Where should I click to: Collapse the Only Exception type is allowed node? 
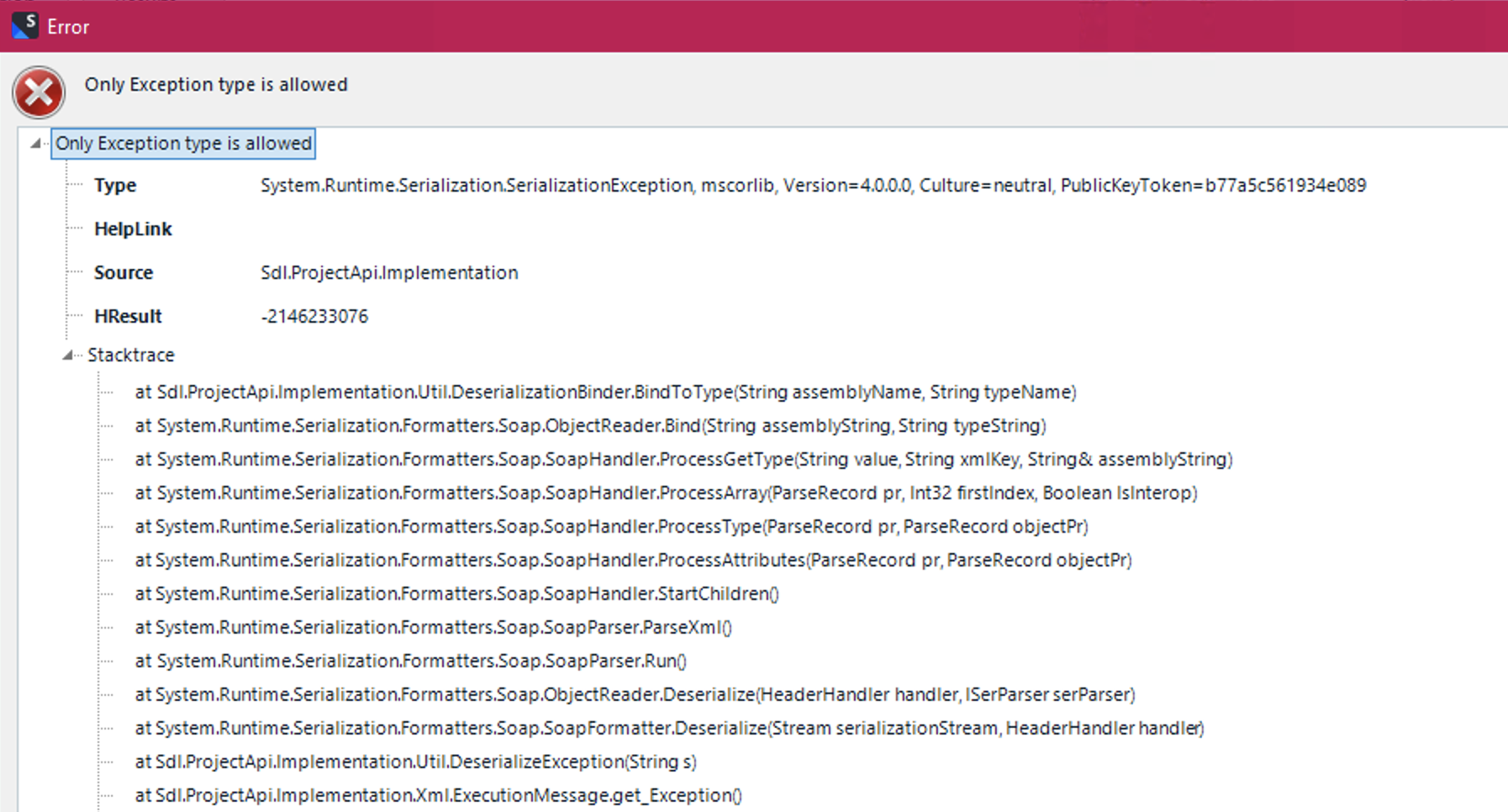[34, 143]
